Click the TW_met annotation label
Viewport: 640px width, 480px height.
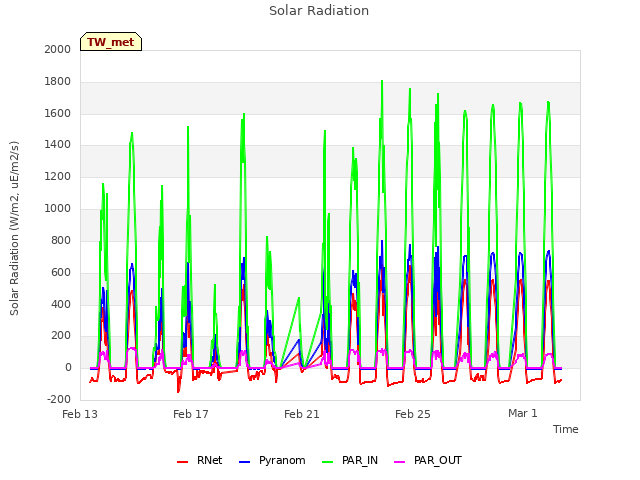coord(111,42)
